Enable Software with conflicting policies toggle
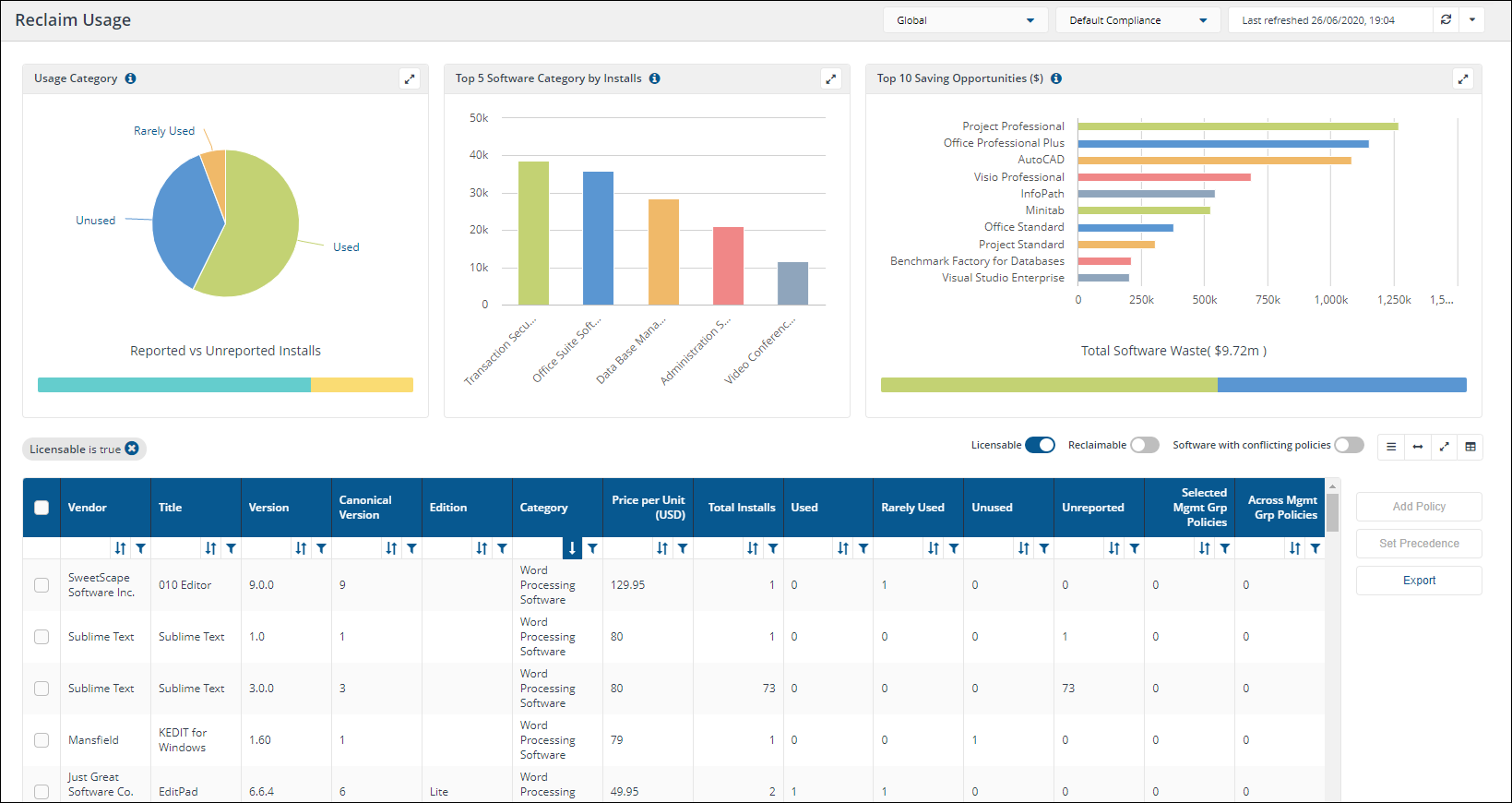Viewport: 1512px width, 803px height. tap(1348, 445)
